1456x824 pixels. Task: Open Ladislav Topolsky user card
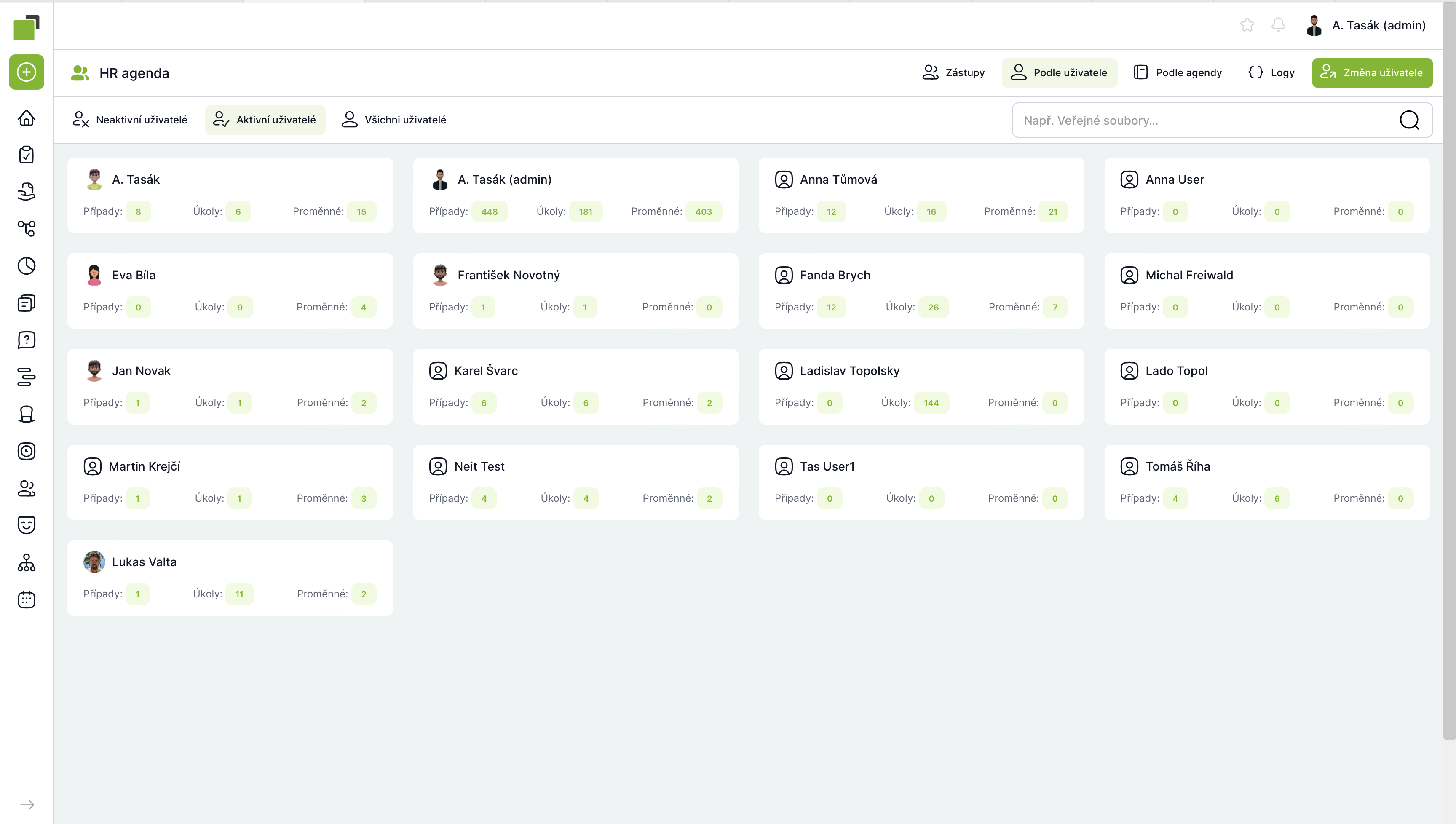(x=921, y=387)
